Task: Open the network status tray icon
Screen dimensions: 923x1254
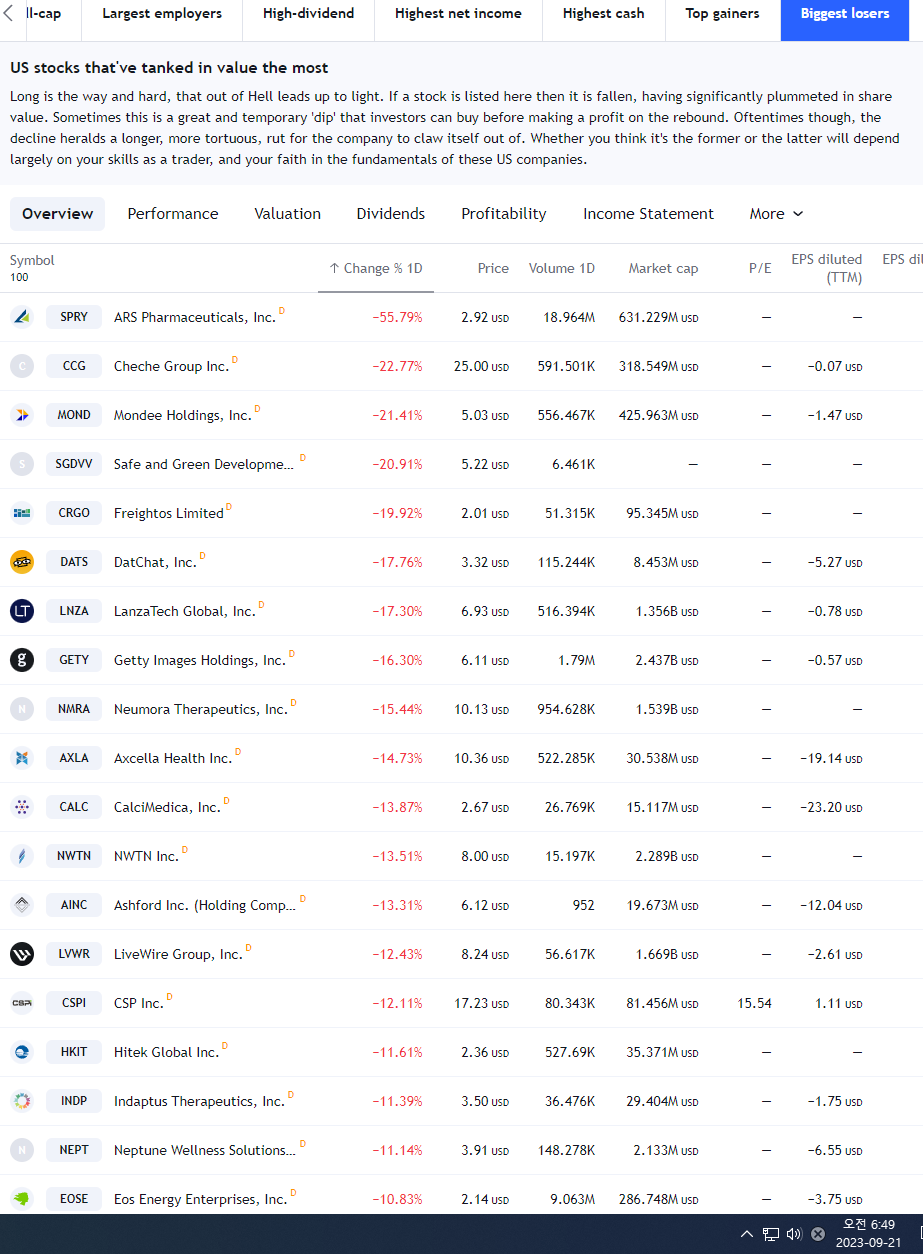Action: pos(771,1234)
